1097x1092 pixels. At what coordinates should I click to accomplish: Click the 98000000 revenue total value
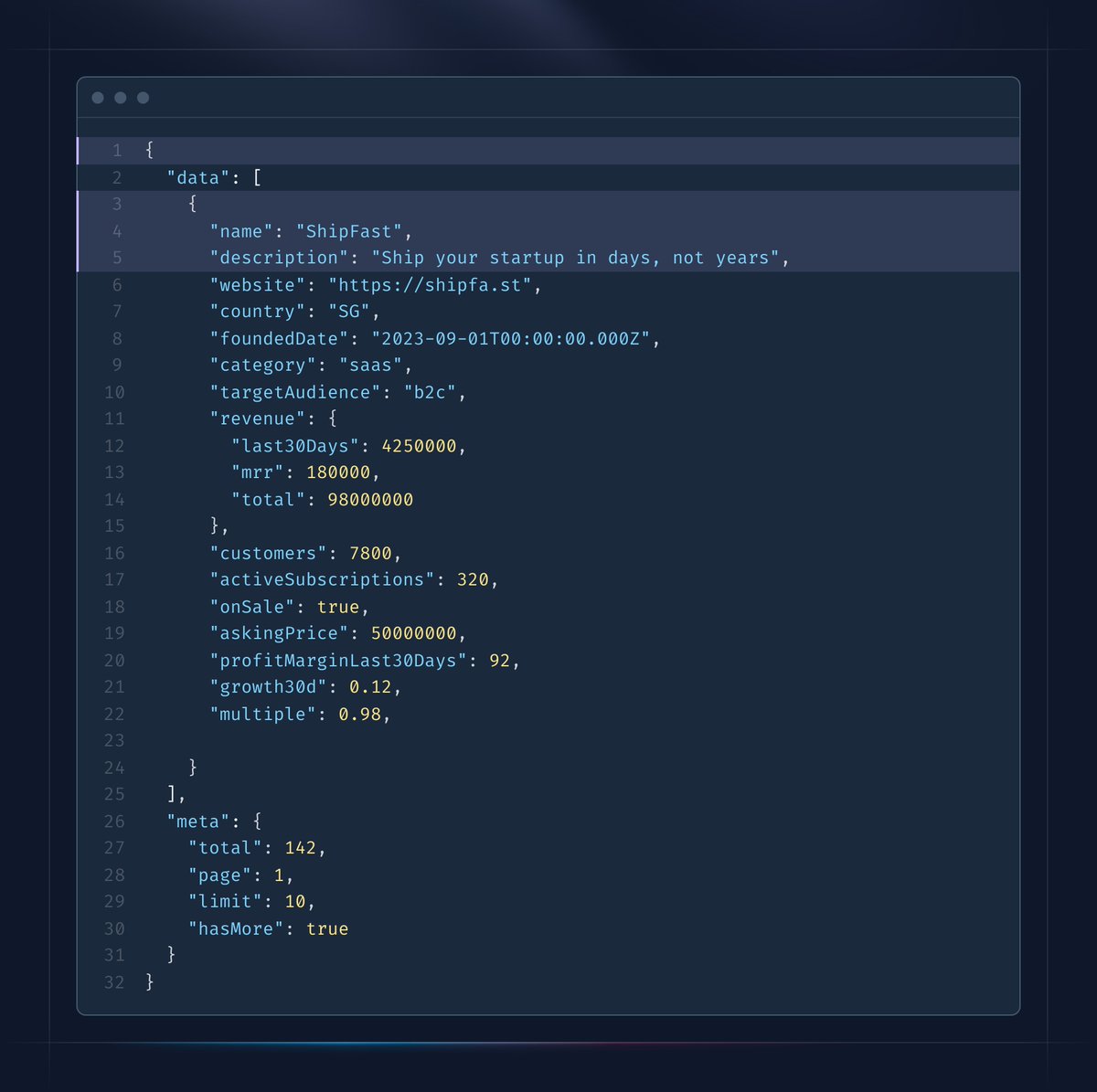(x=370, y=500)
